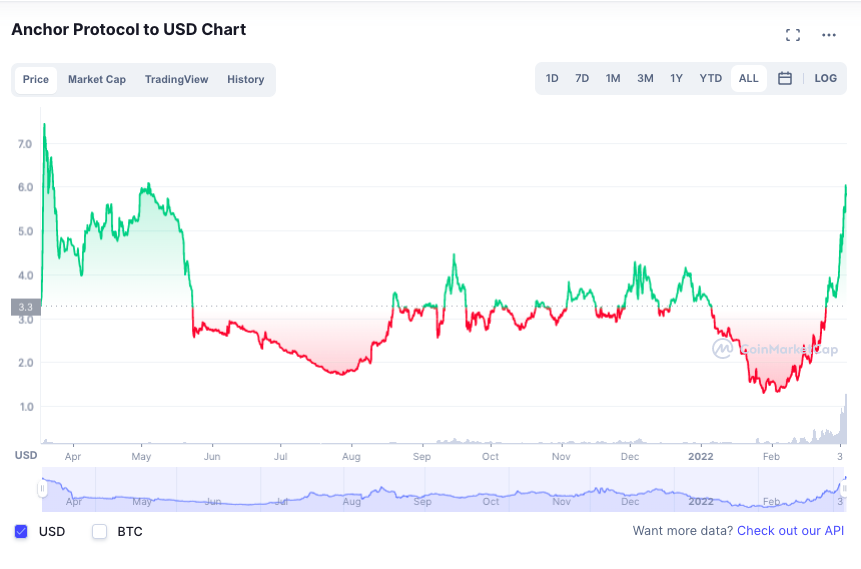Switch to the TradingView tab
The image size is (861, 569).
point(176,80)
